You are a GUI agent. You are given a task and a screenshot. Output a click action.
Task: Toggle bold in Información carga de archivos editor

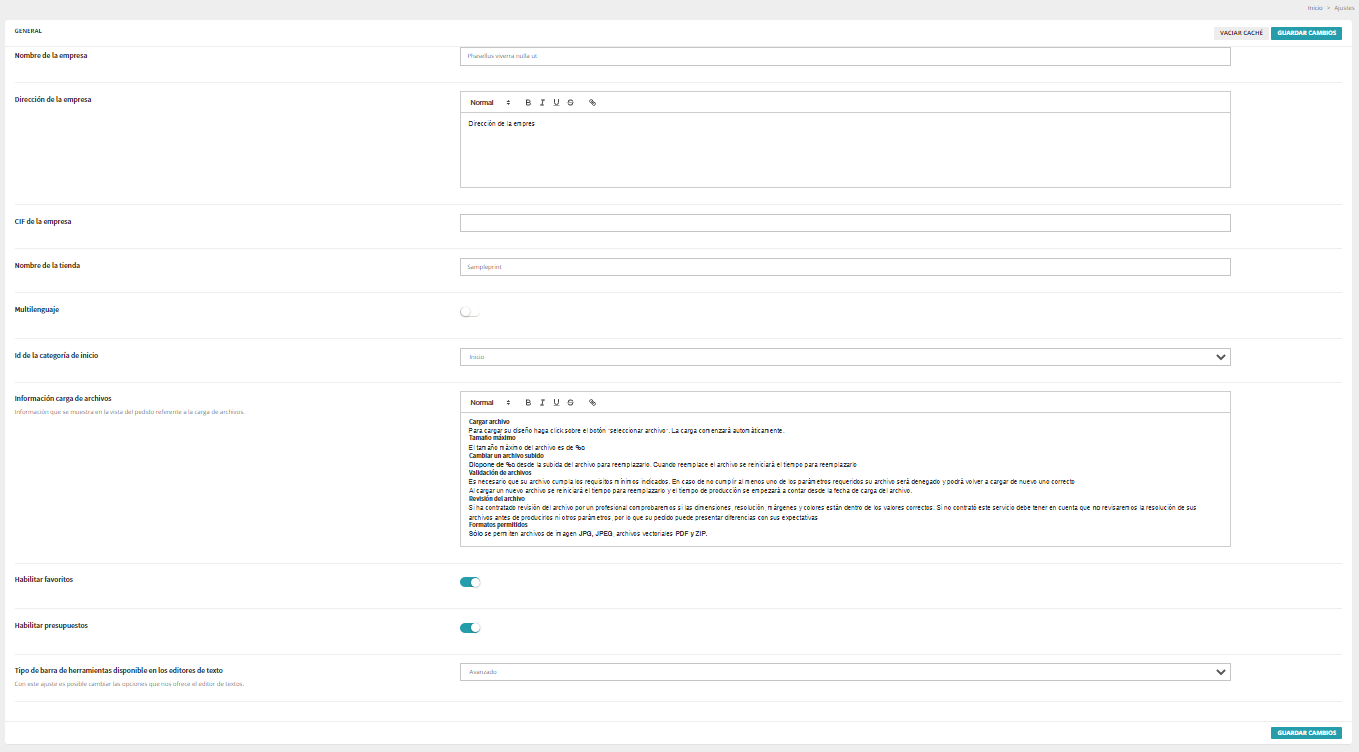pos(528,403)
